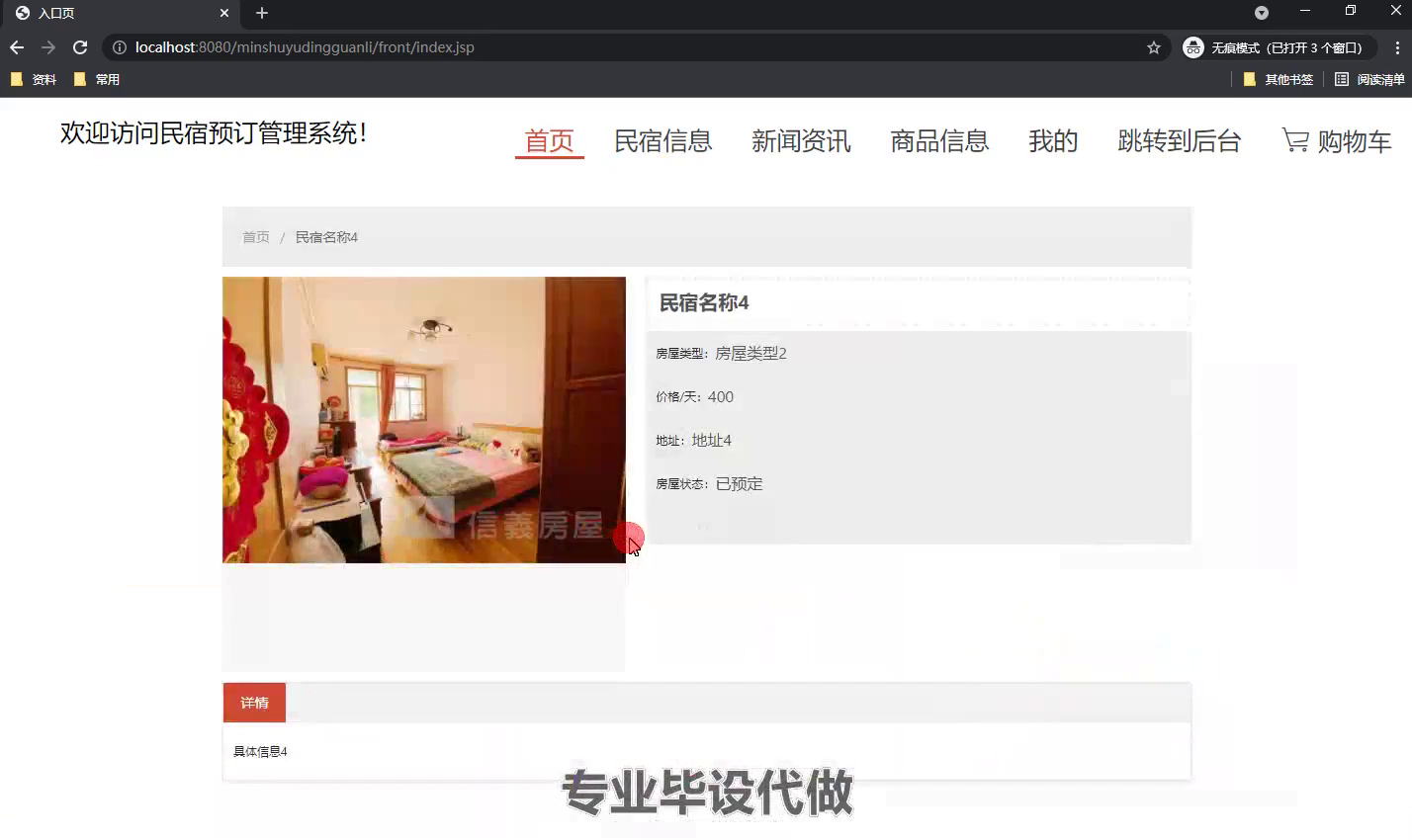Click 民宿名称4 breadcrumb item
Viewport: 1412px width, 840px height.
[326, 237]
